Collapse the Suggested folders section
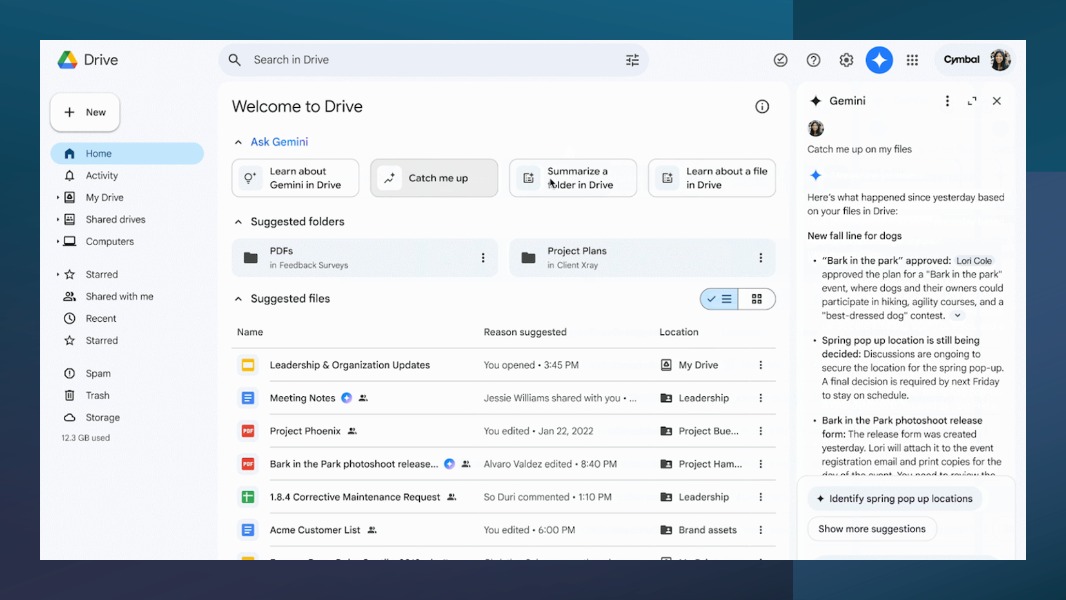This screenshot has width=1066, height=600. [x=238, y=222]
